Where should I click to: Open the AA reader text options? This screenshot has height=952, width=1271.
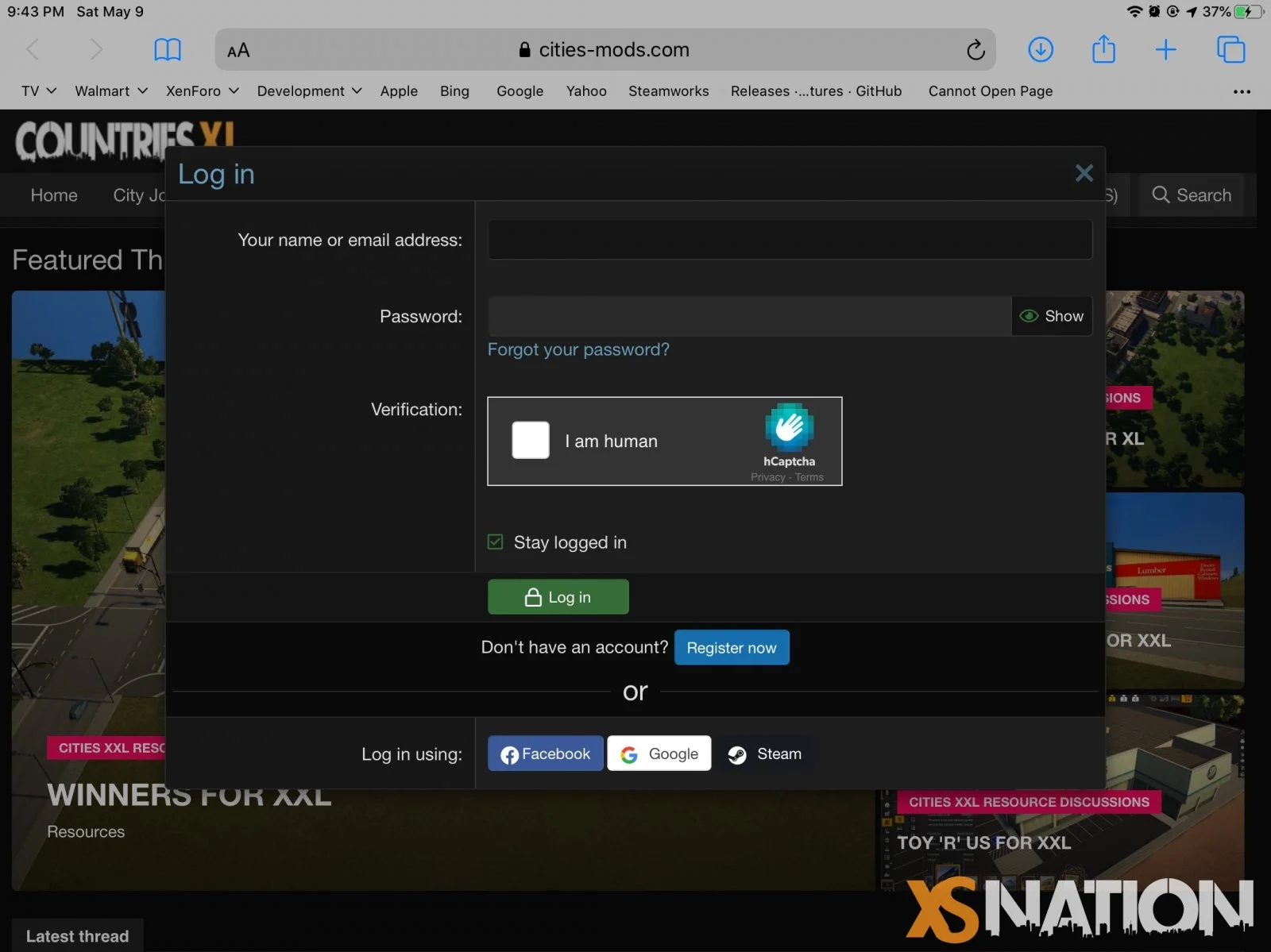238,51
